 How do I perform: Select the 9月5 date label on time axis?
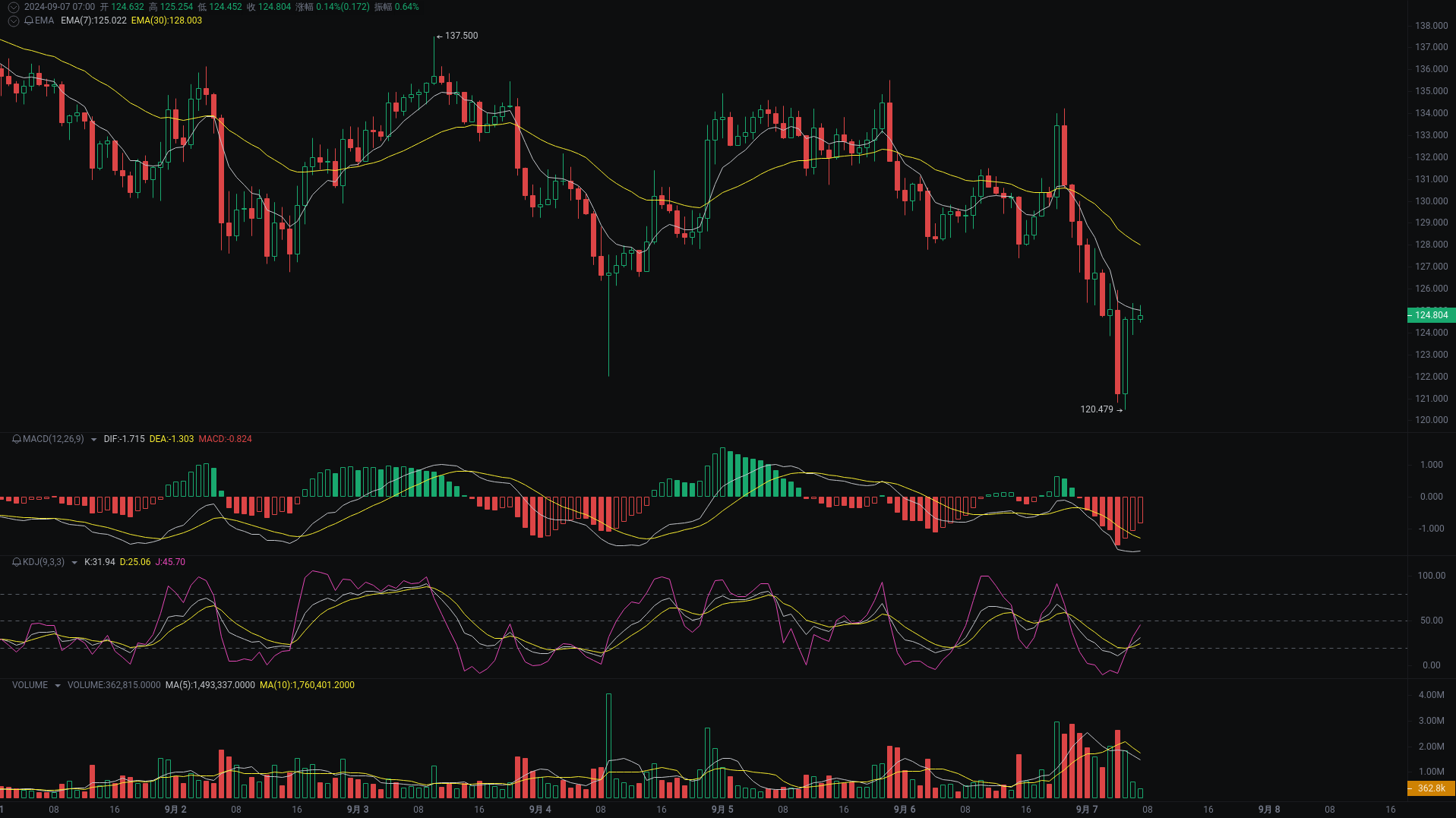[x=722, y=809]
